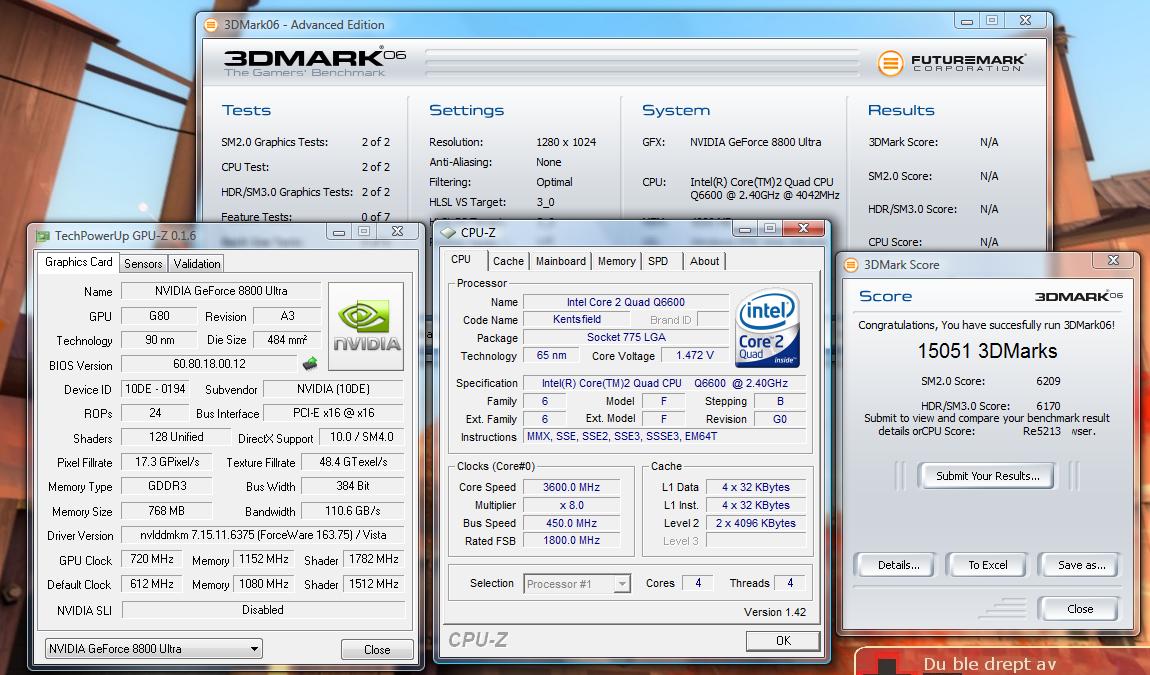Screen dimensions: 1150x675
Task: Maximize the CPU-Z window
Action: pyautogui.click(x=769, y=229)
